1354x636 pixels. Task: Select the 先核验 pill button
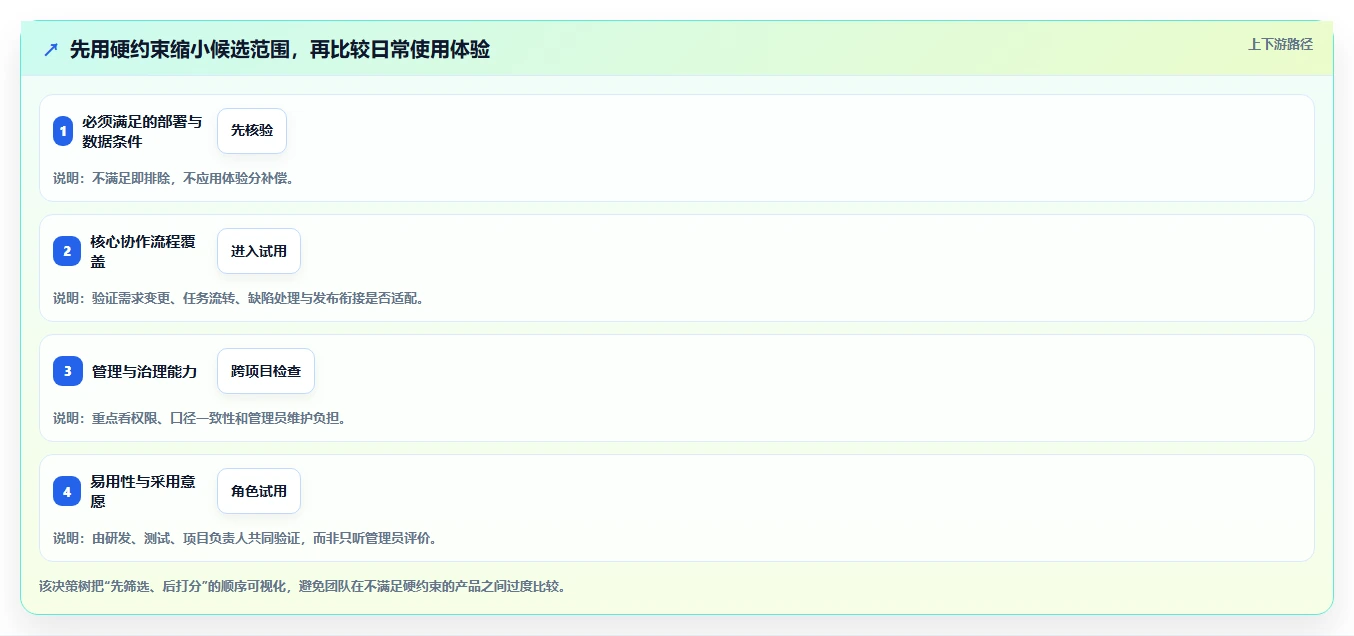coord(252,131)
